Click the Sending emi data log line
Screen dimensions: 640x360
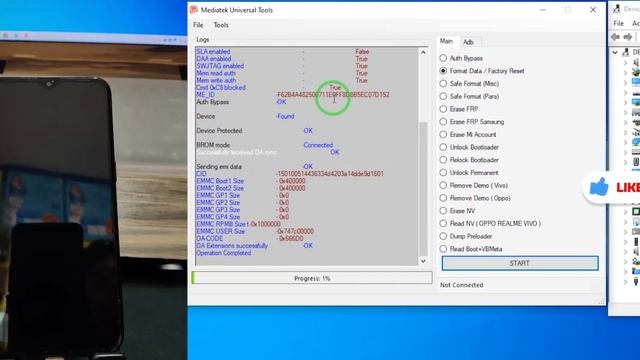(254, 167)
